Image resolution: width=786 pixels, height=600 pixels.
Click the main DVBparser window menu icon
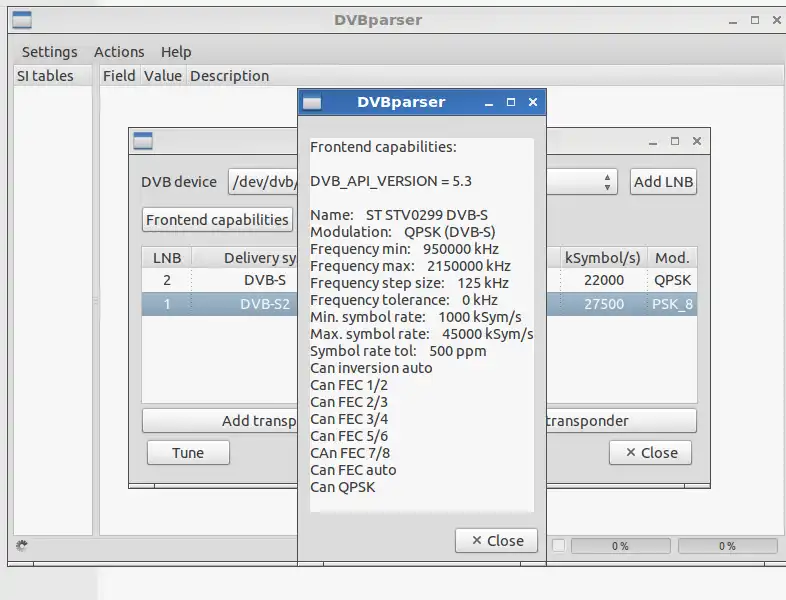click(22, 20)
